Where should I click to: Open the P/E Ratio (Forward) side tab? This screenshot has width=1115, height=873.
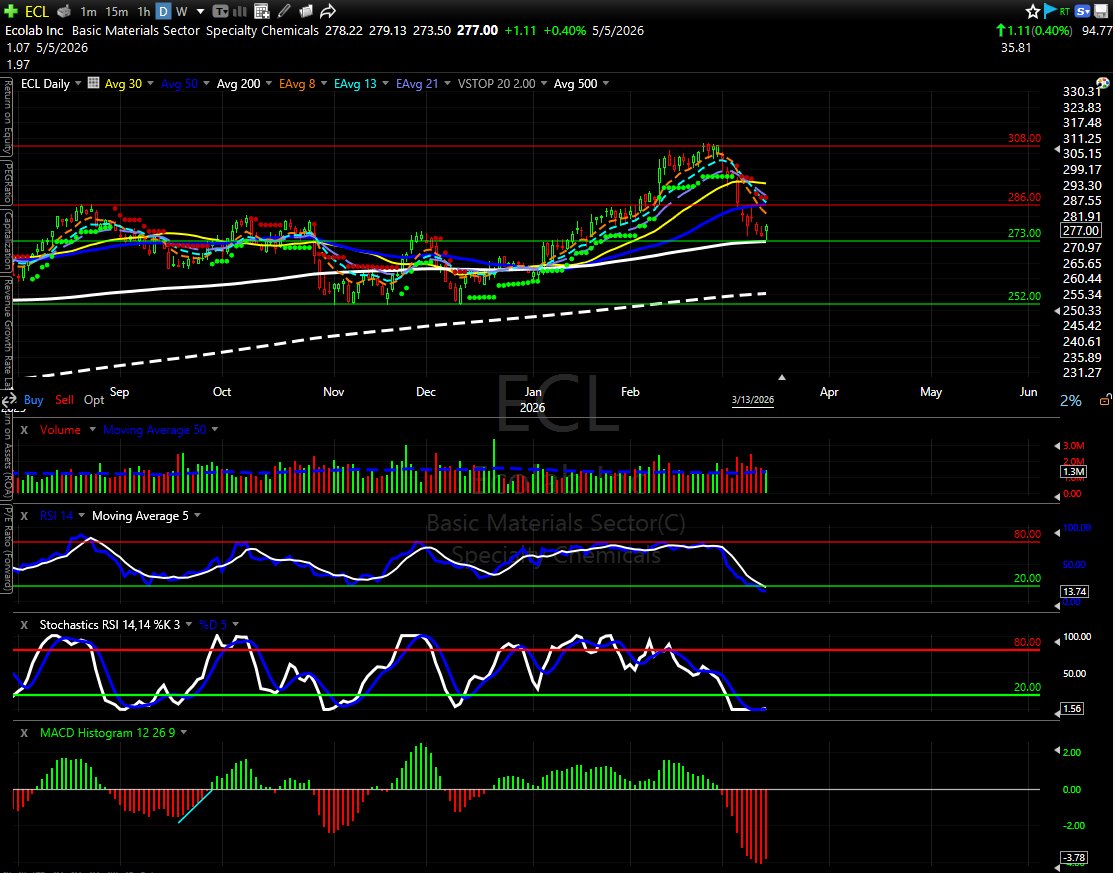point(8,549)
